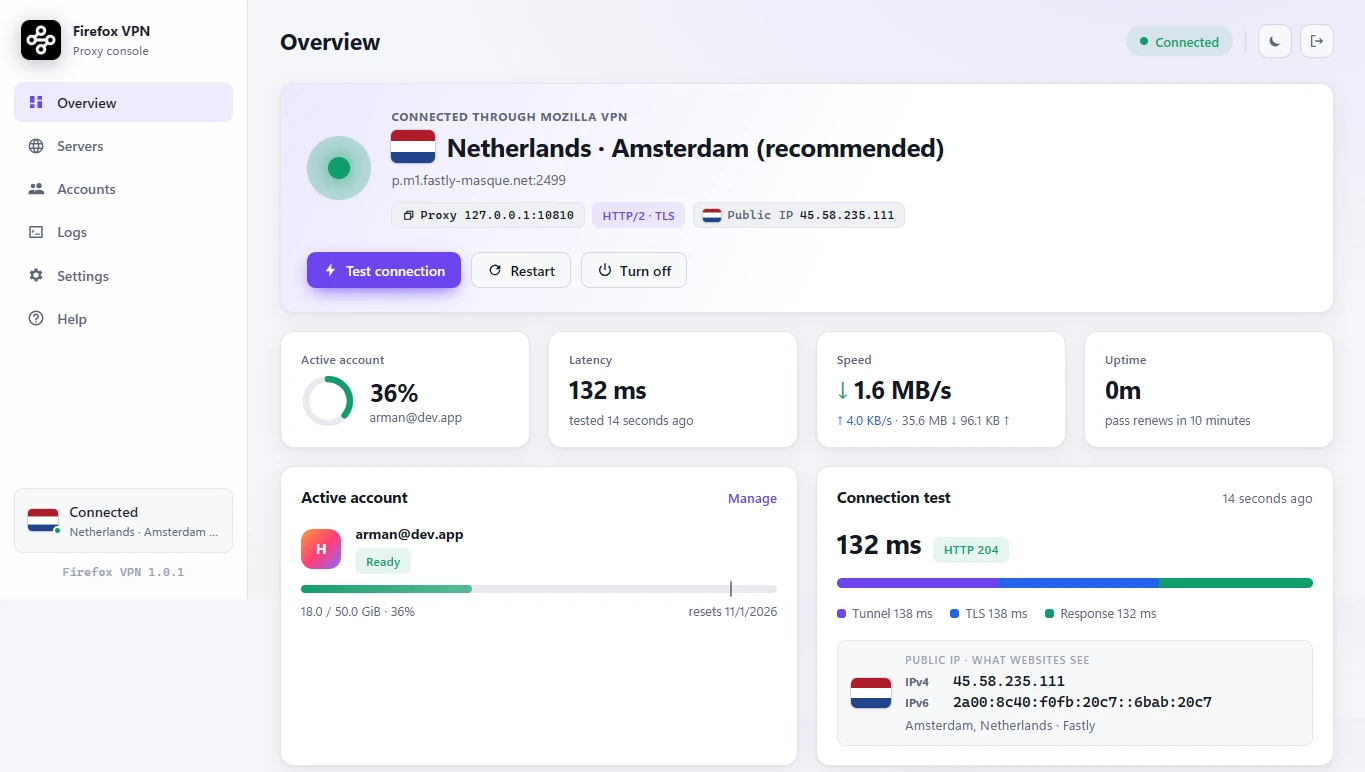Click the sign out icon in header
1365x772 pixels.
click(x=1317, y=41)
